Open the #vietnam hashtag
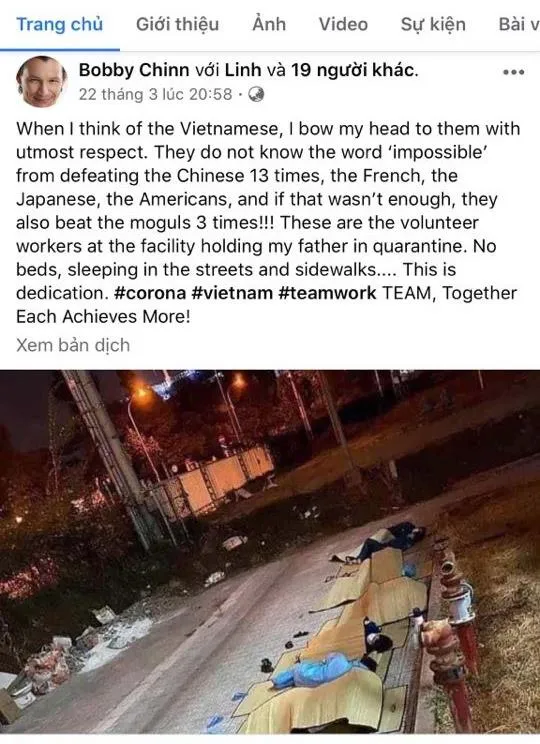 (x=232, y=293)
